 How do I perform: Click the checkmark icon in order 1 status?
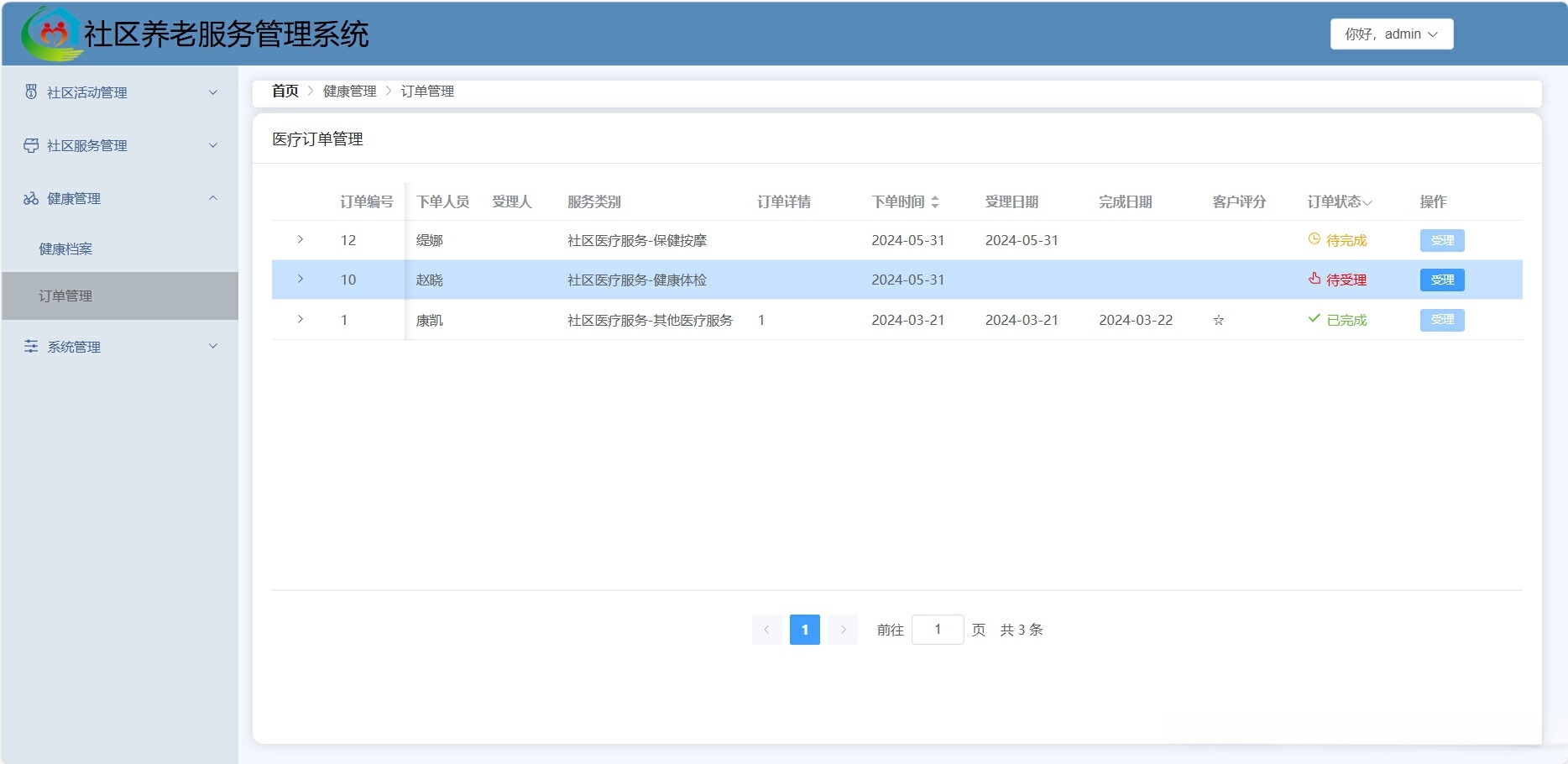coord(1315,318)
